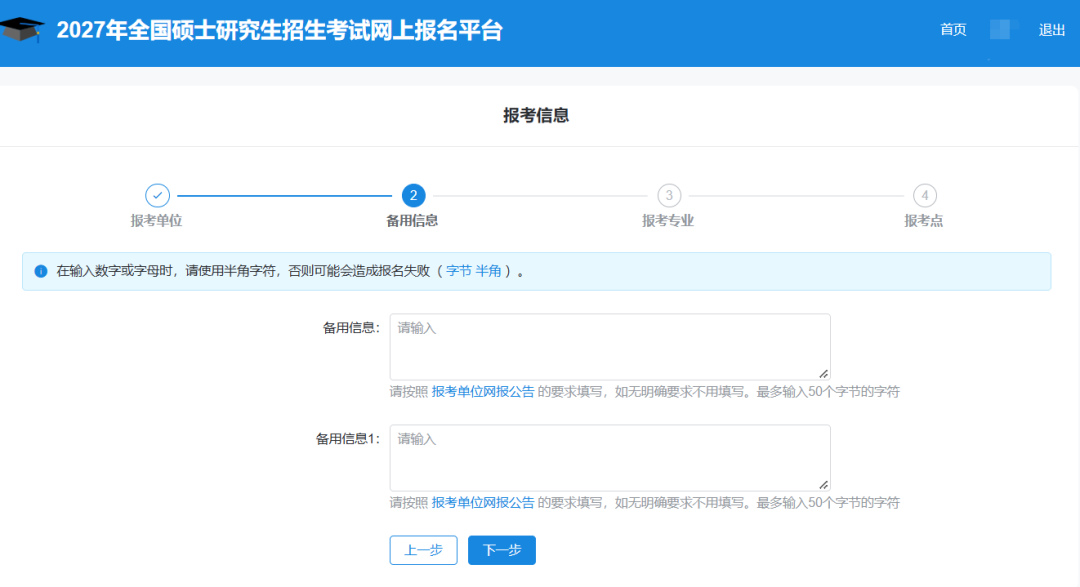Select the 报考单位 step label

(156, 220)
